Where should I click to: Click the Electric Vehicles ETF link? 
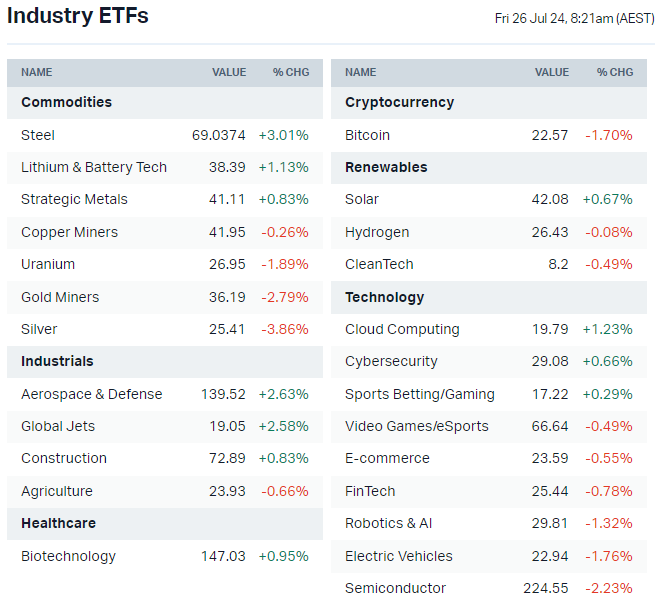[398, 556]
